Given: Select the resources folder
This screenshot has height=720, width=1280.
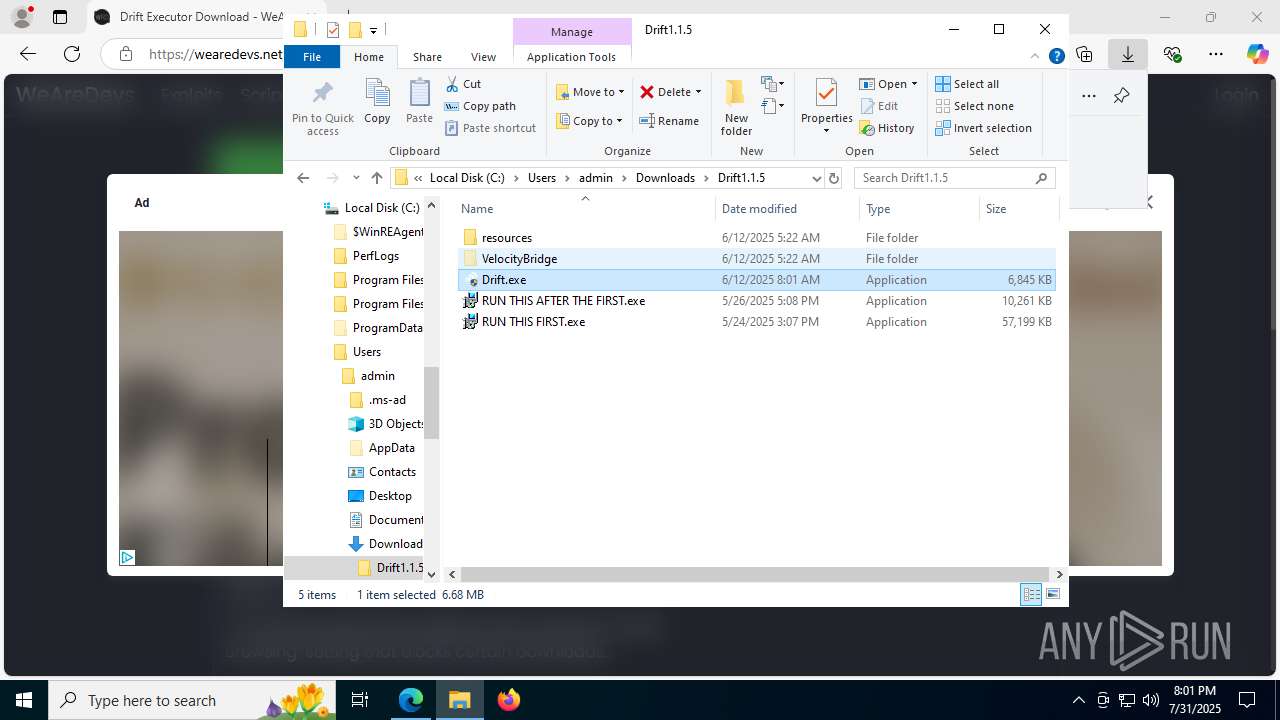Looking at the screenshot, I should point(507,238).
